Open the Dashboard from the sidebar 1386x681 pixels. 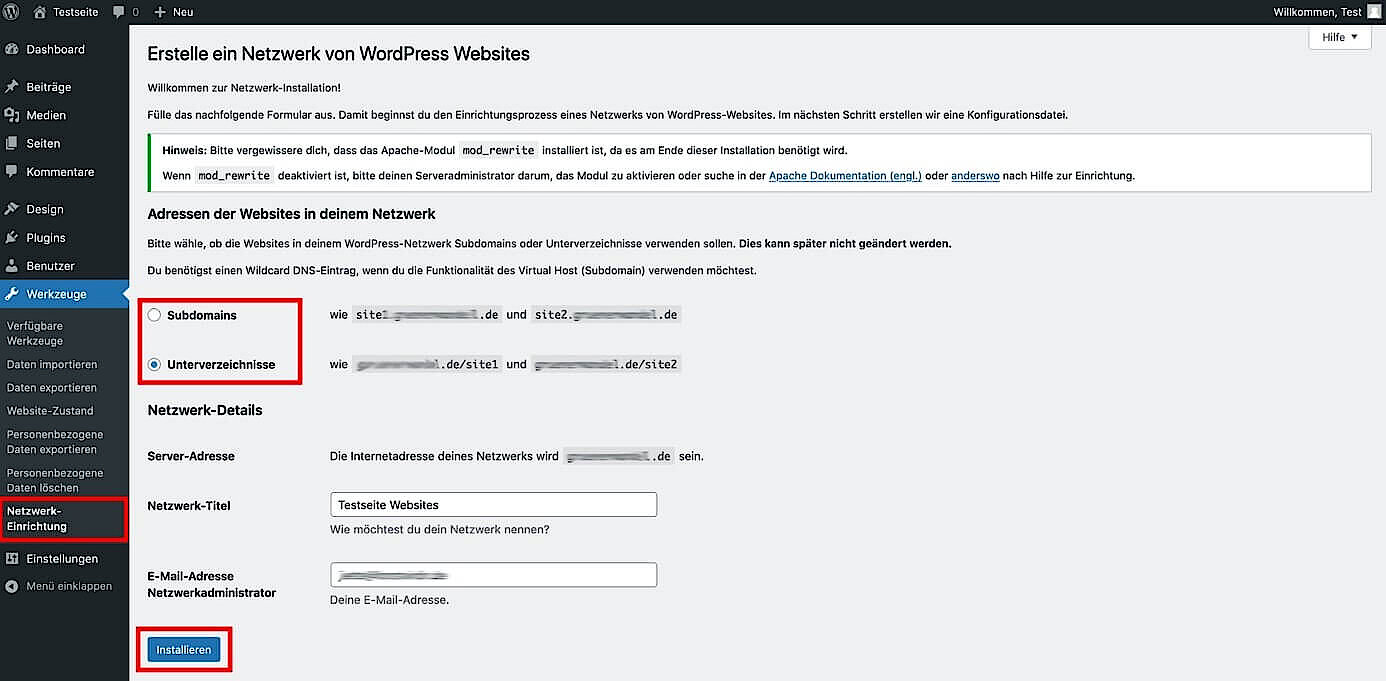tap(55, 48)
